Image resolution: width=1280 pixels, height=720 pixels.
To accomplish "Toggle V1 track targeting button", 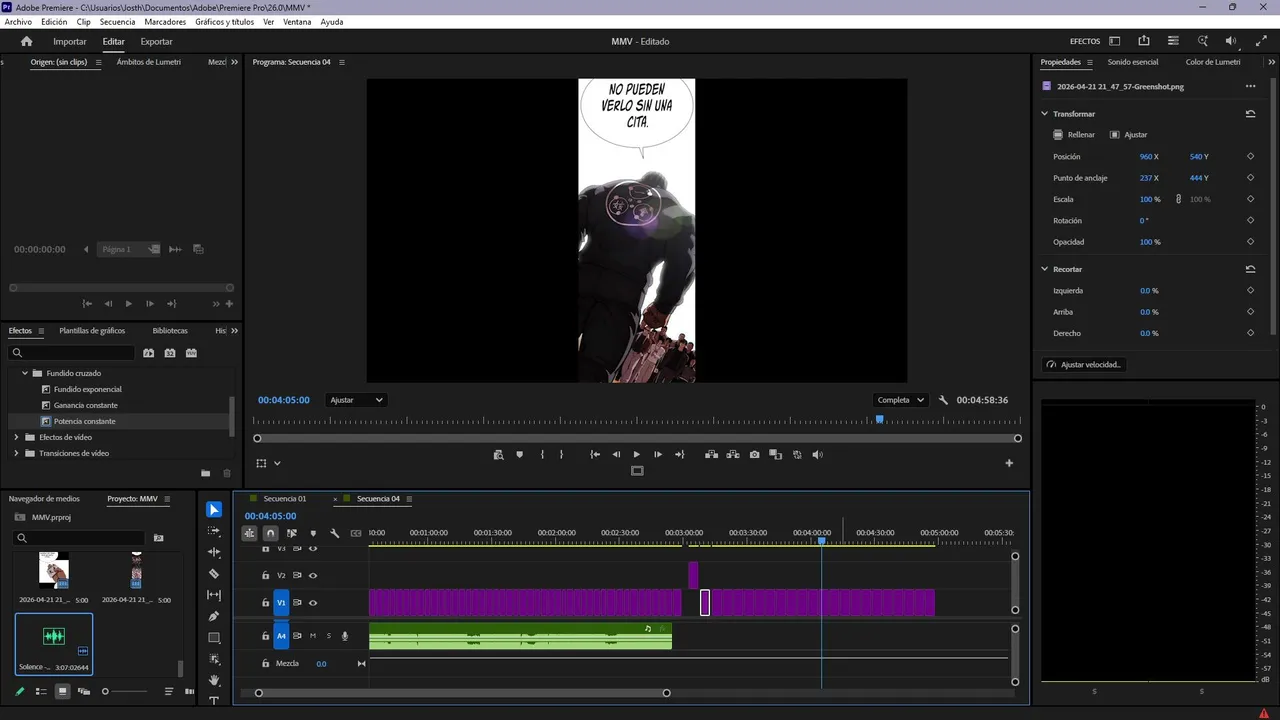I will (x=281, y=603).
